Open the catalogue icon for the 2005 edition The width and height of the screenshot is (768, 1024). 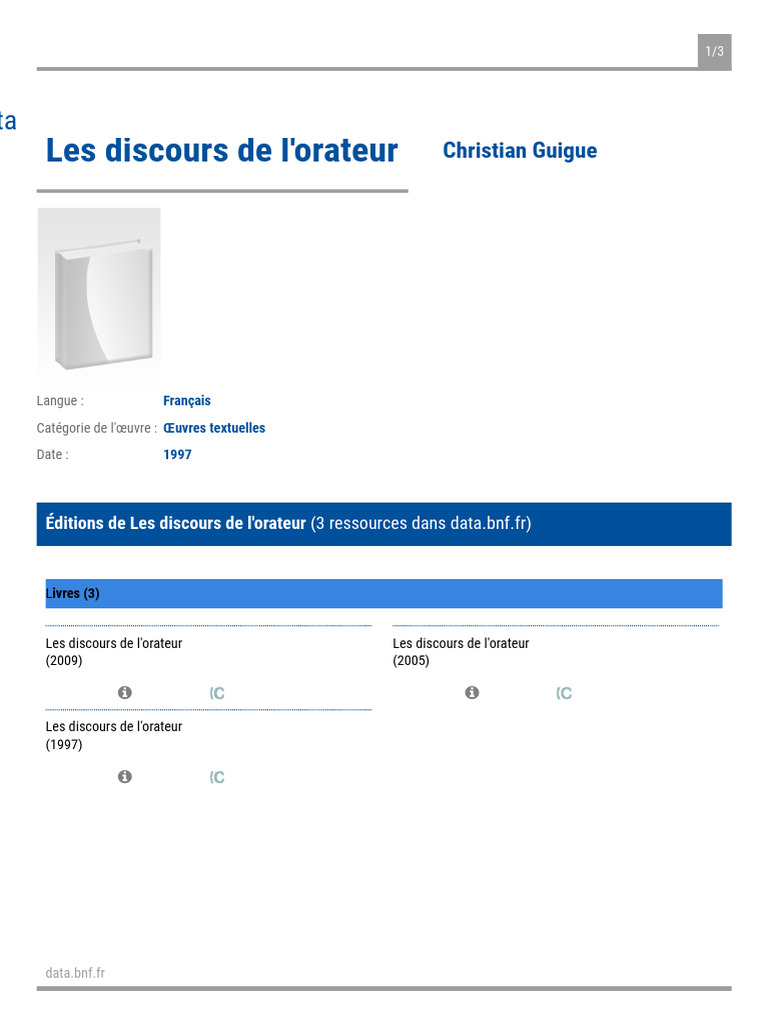(564, 694)
